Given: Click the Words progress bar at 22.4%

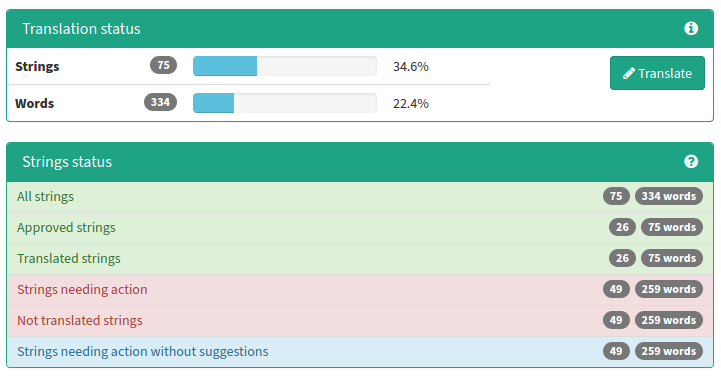Looking at the screenshot, I should click(x=285, y=103).
